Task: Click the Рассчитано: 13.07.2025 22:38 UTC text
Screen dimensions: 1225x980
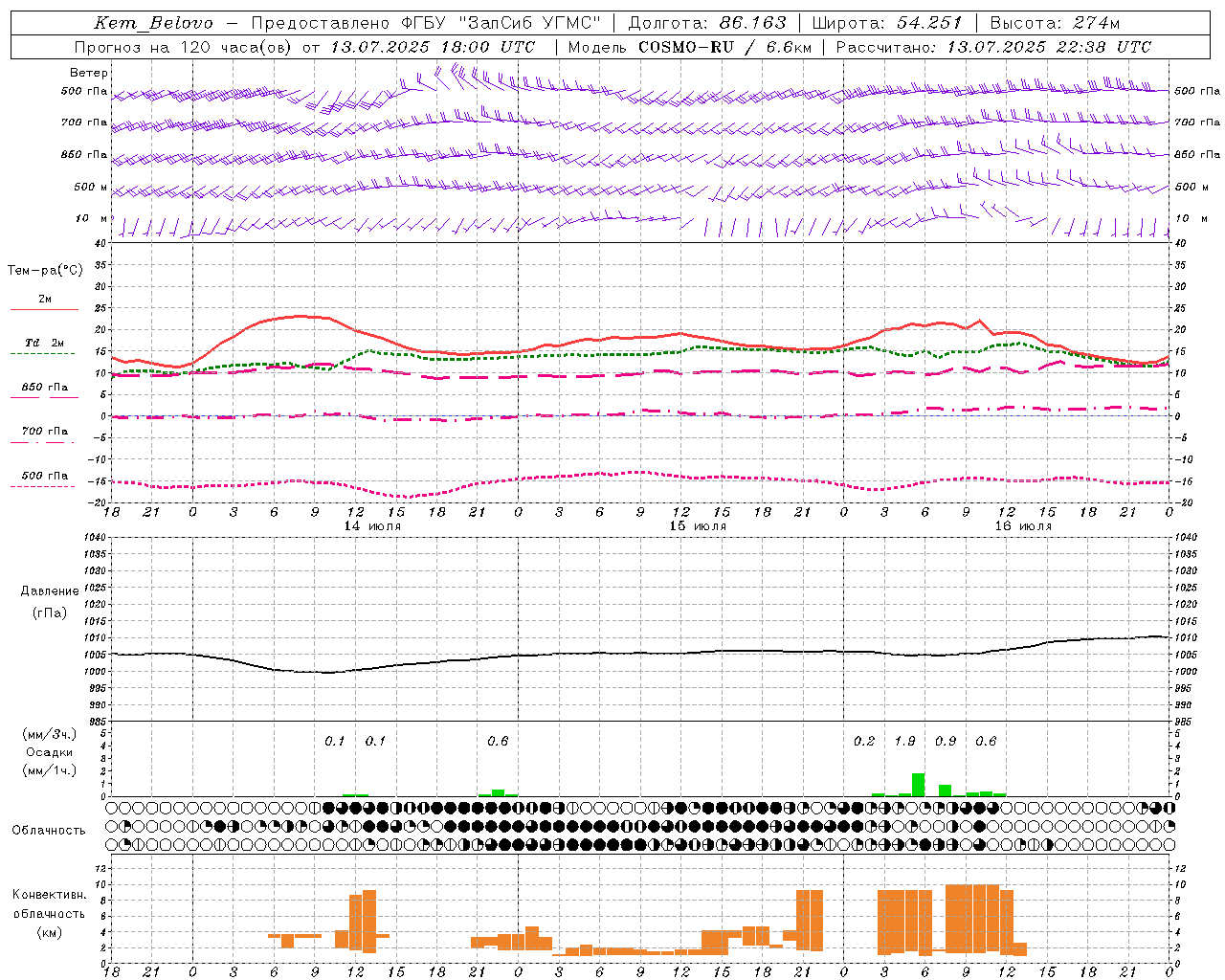Action: 993,47
